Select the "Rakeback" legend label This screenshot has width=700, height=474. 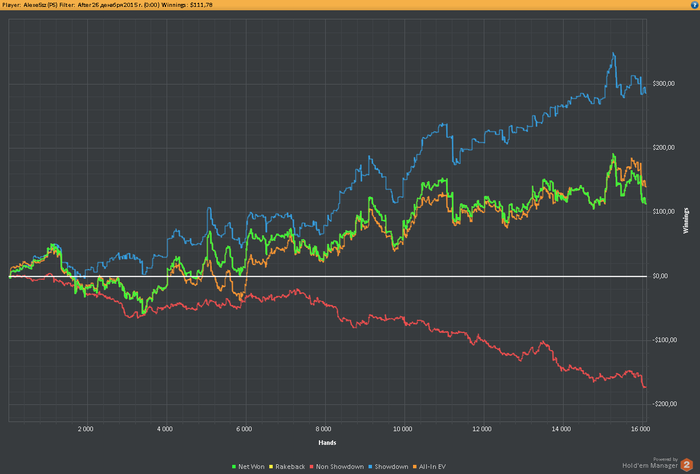click(290, 467)
